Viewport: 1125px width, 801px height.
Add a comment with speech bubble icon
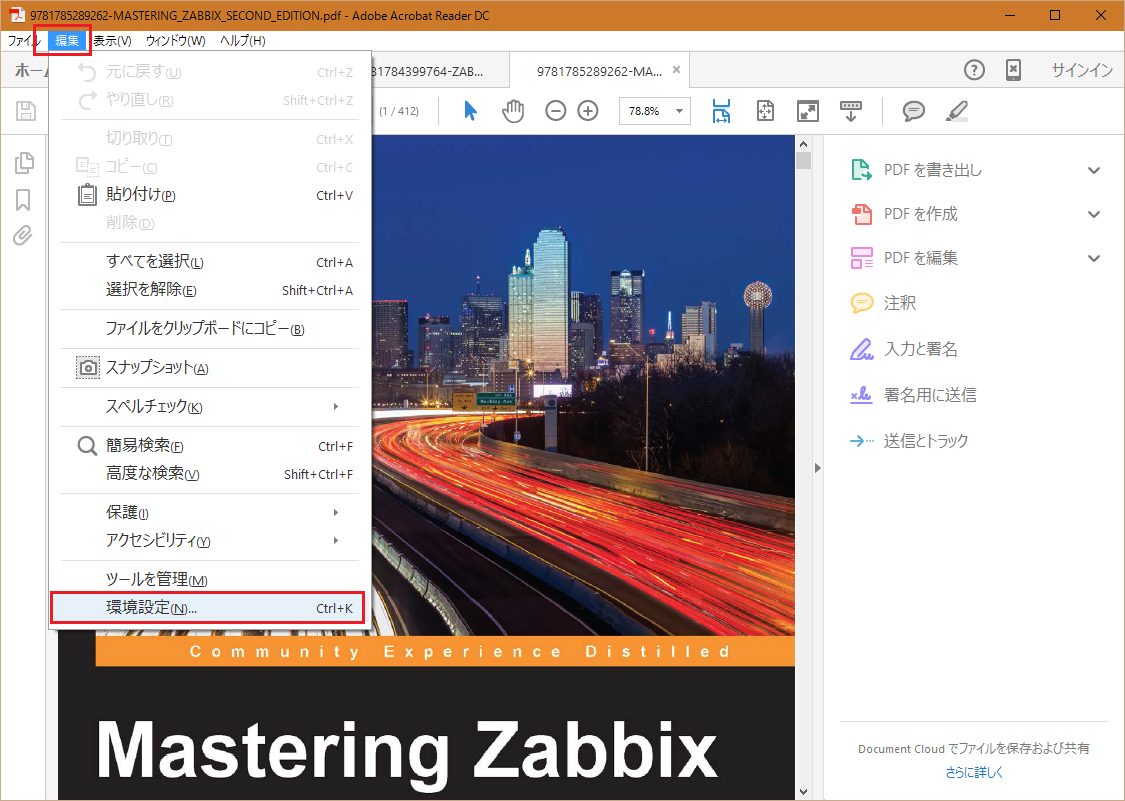point(913,111)
